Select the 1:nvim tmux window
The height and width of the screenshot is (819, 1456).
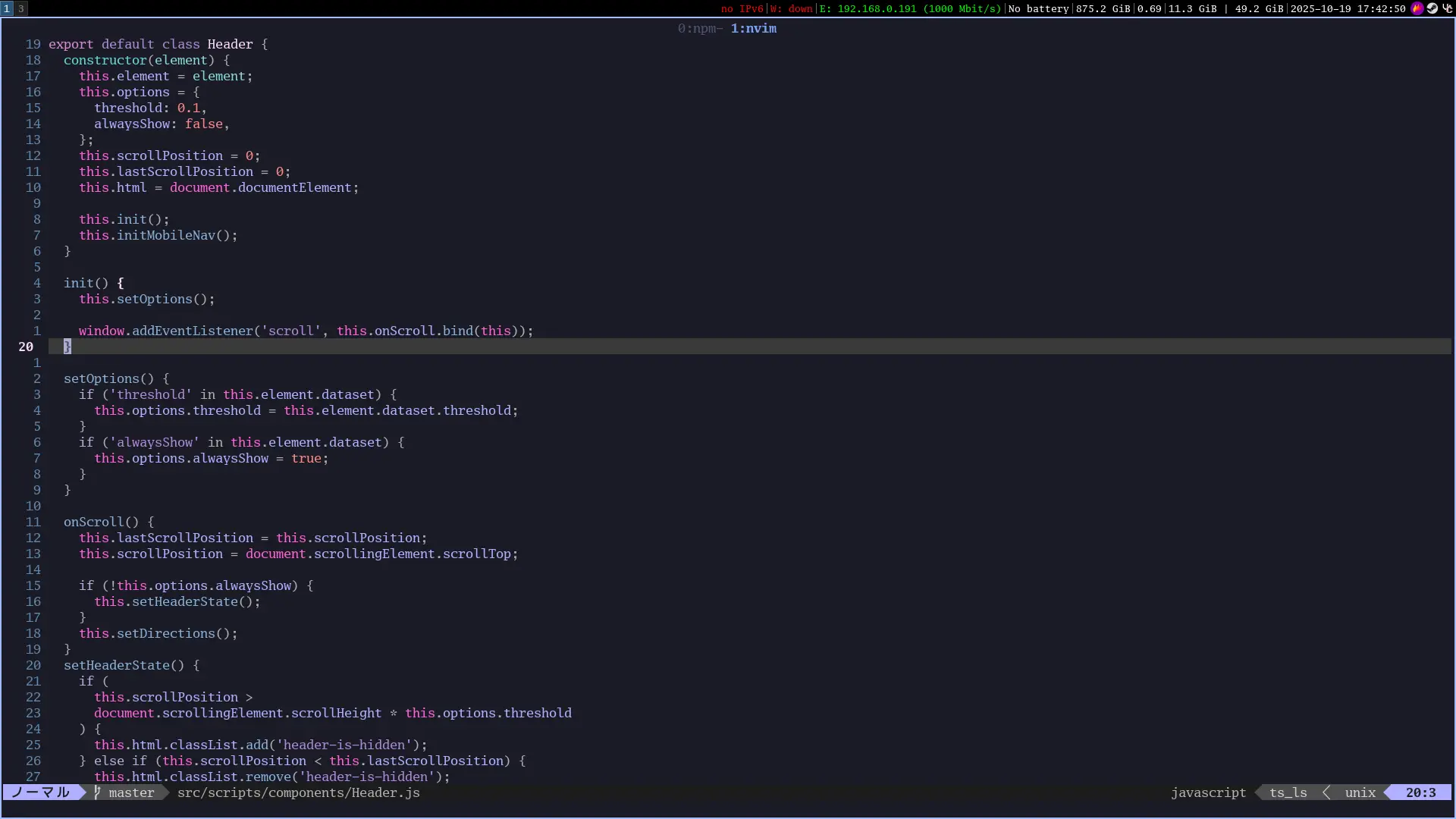754,28
